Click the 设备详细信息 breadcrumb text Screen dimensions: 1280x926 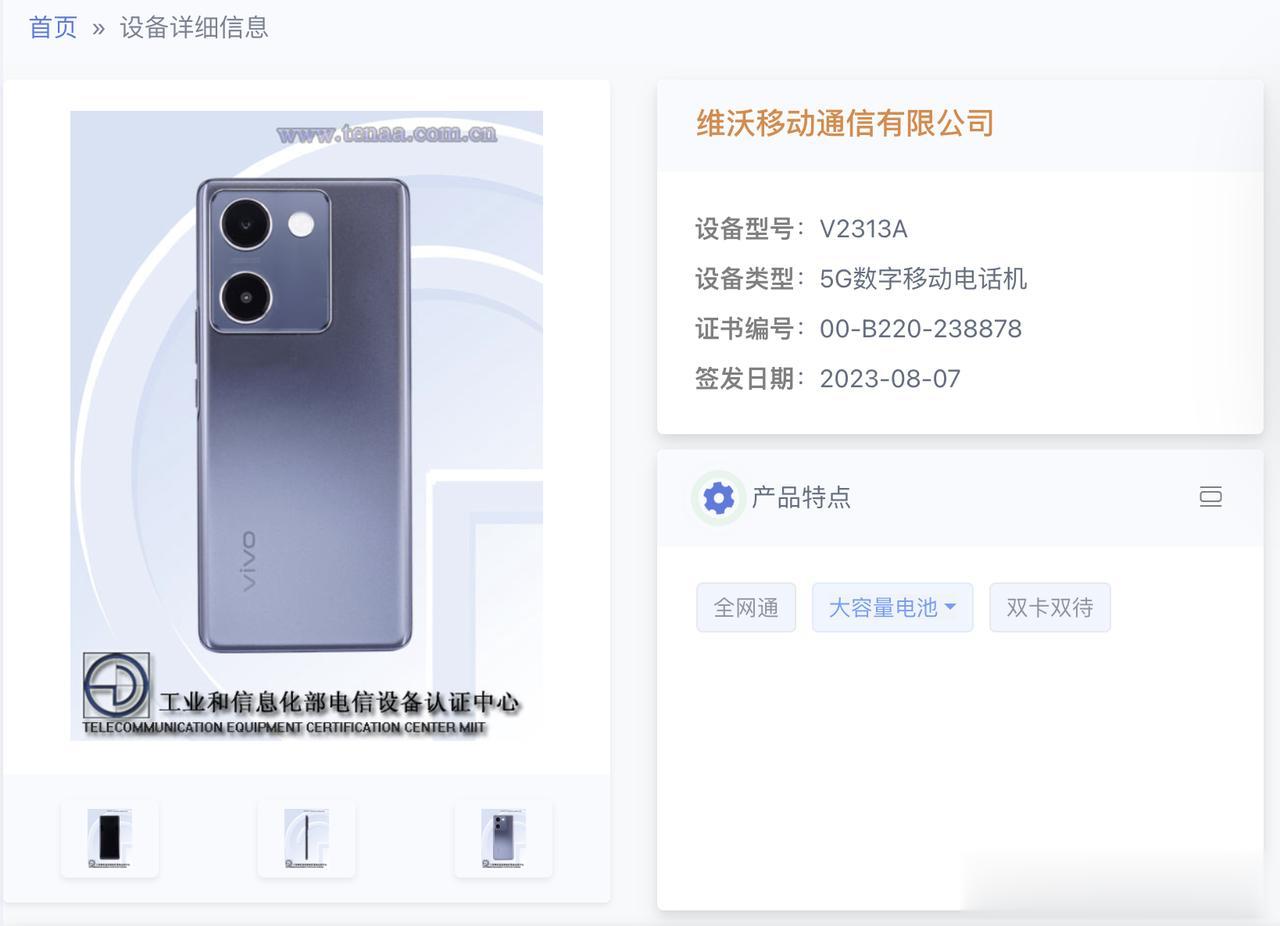(x=194, y=27)
